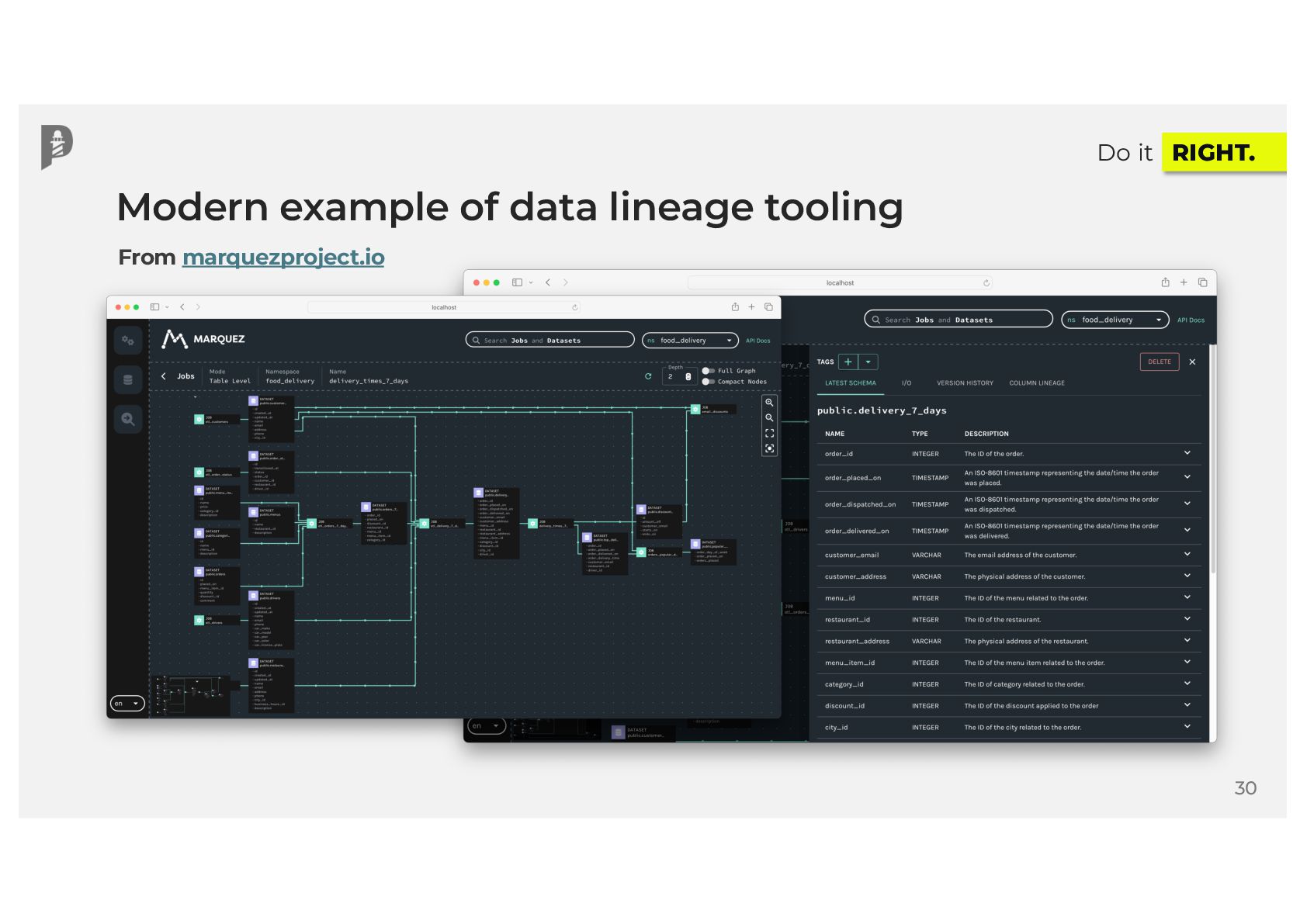
Task: Switch to the I/O tab
Action: point(907,383)
